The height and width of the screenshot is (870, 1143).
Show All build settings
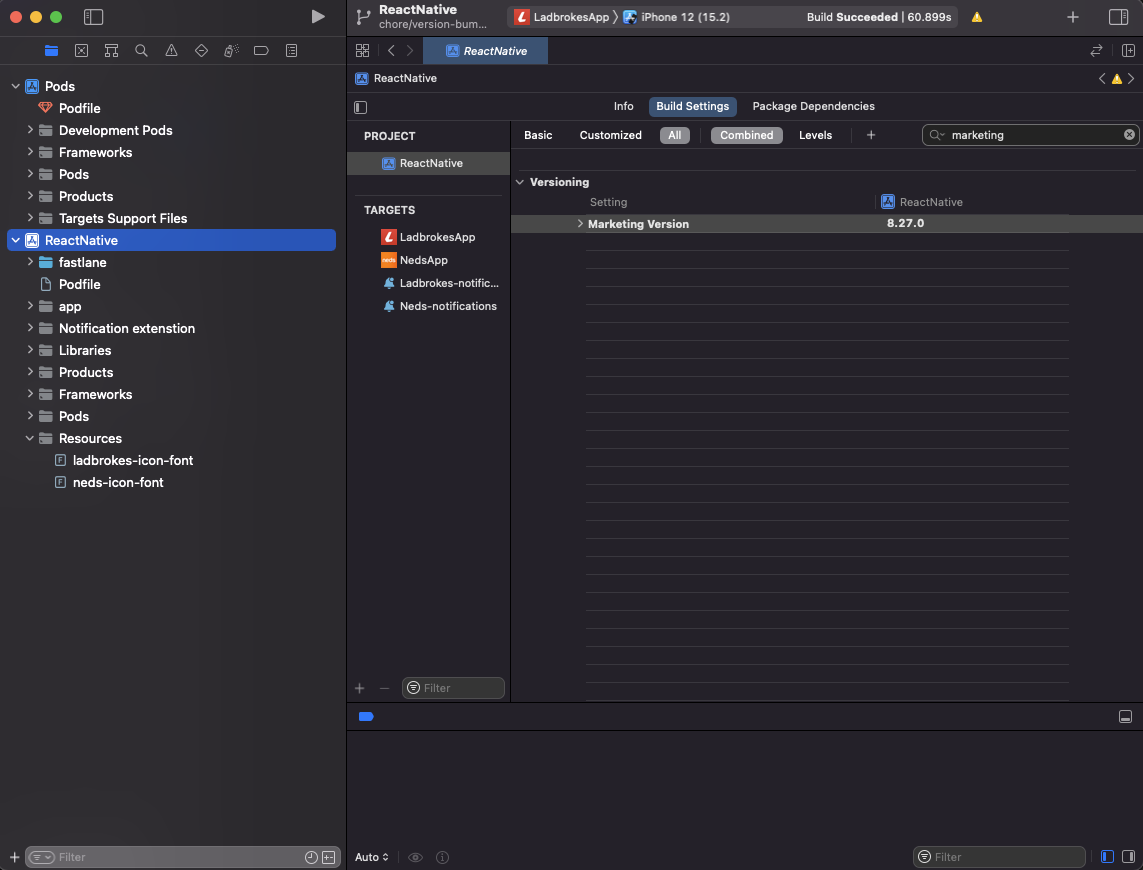point(675,135)
